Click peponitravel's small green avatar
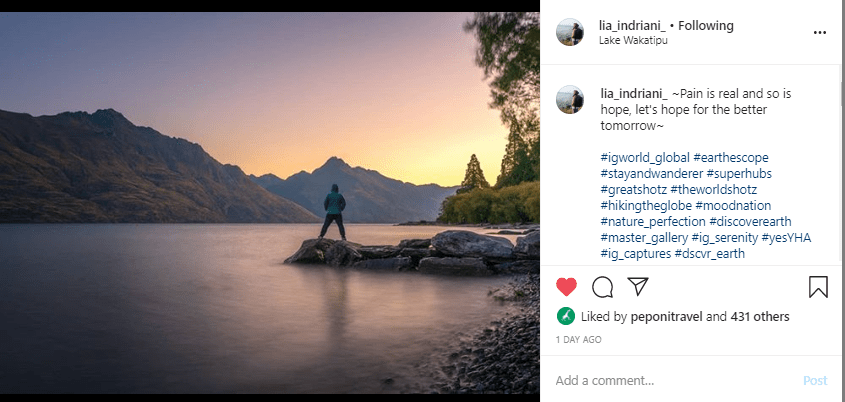845x402 pixels. (x=565, y=316)
